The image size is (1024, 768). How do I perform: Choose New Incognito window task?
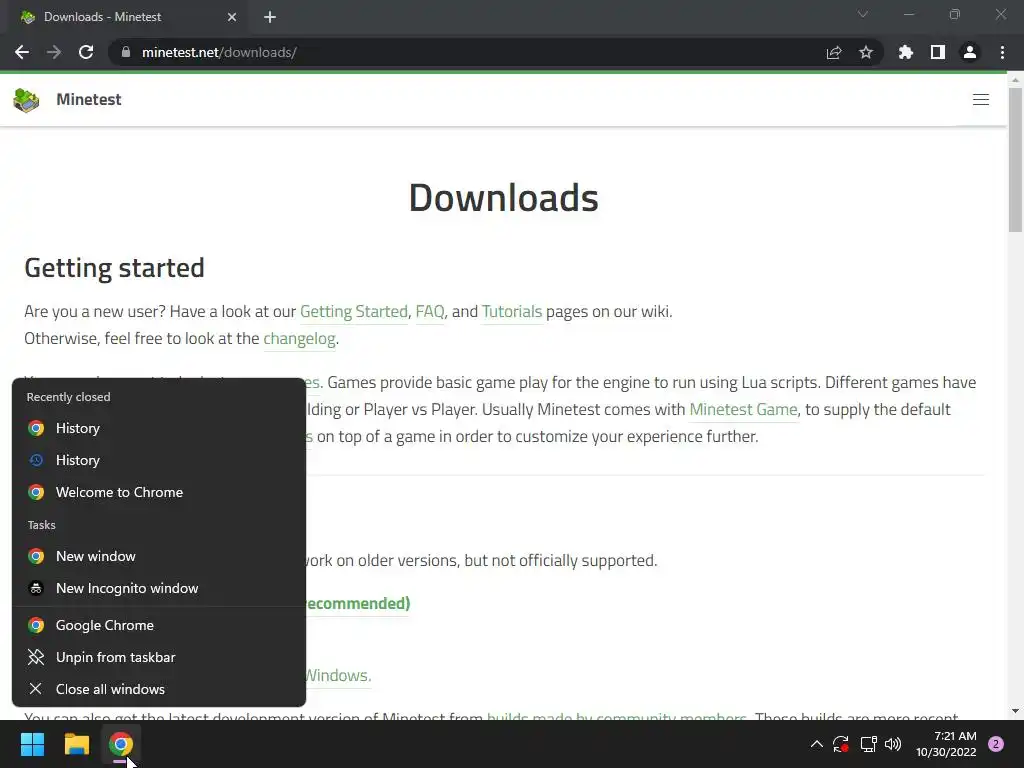(x=159, y=588)
